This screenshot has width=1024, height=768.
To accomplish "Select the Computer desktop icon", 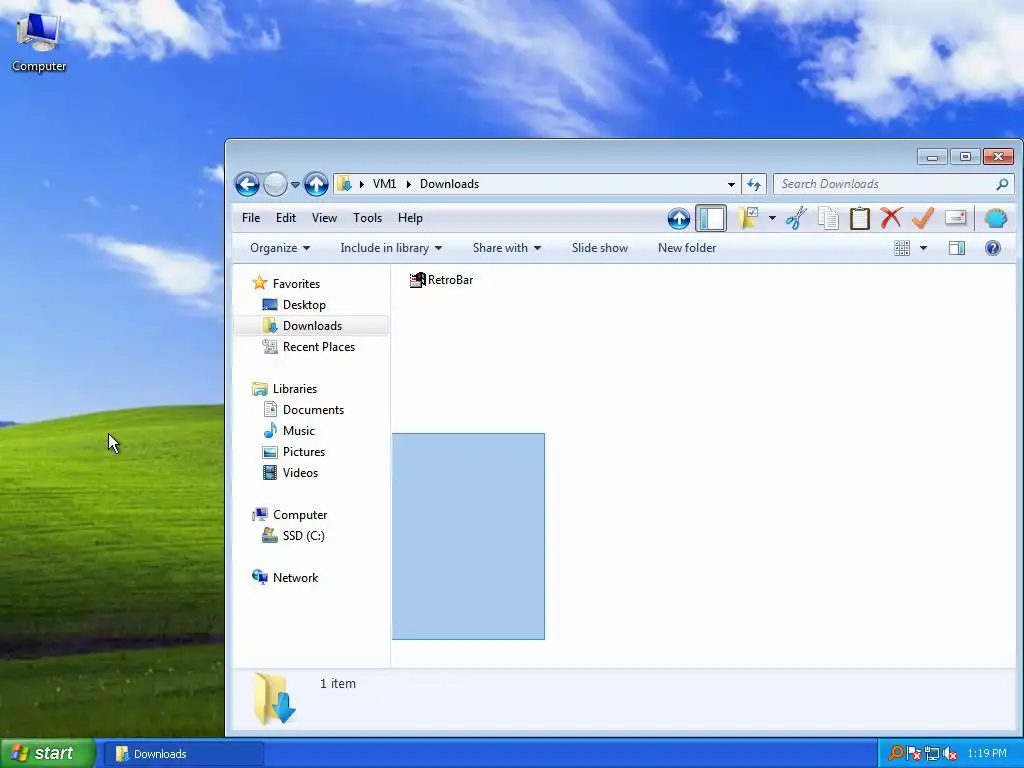I will click(x=39, y=44).
